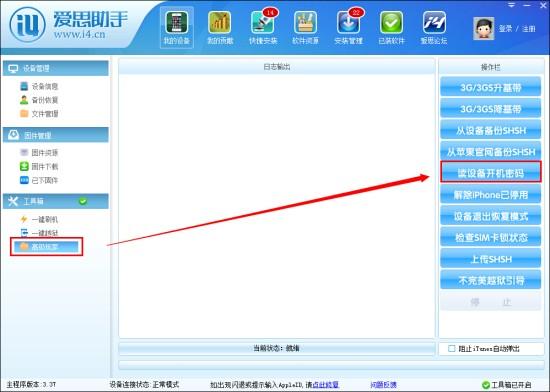The image size is (550, 392).
Task: Open the 我的设备 toolbar section
Action: coord(176,28)
